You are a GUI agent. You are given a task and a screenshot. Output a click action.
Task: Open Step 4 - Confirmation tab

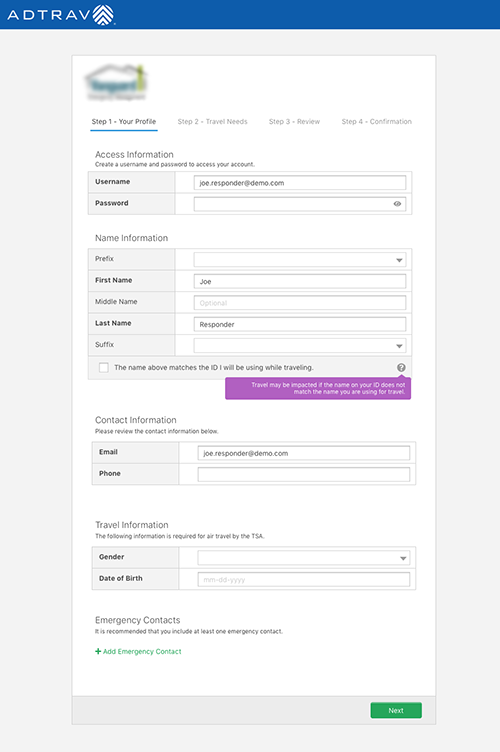(376, 122)
